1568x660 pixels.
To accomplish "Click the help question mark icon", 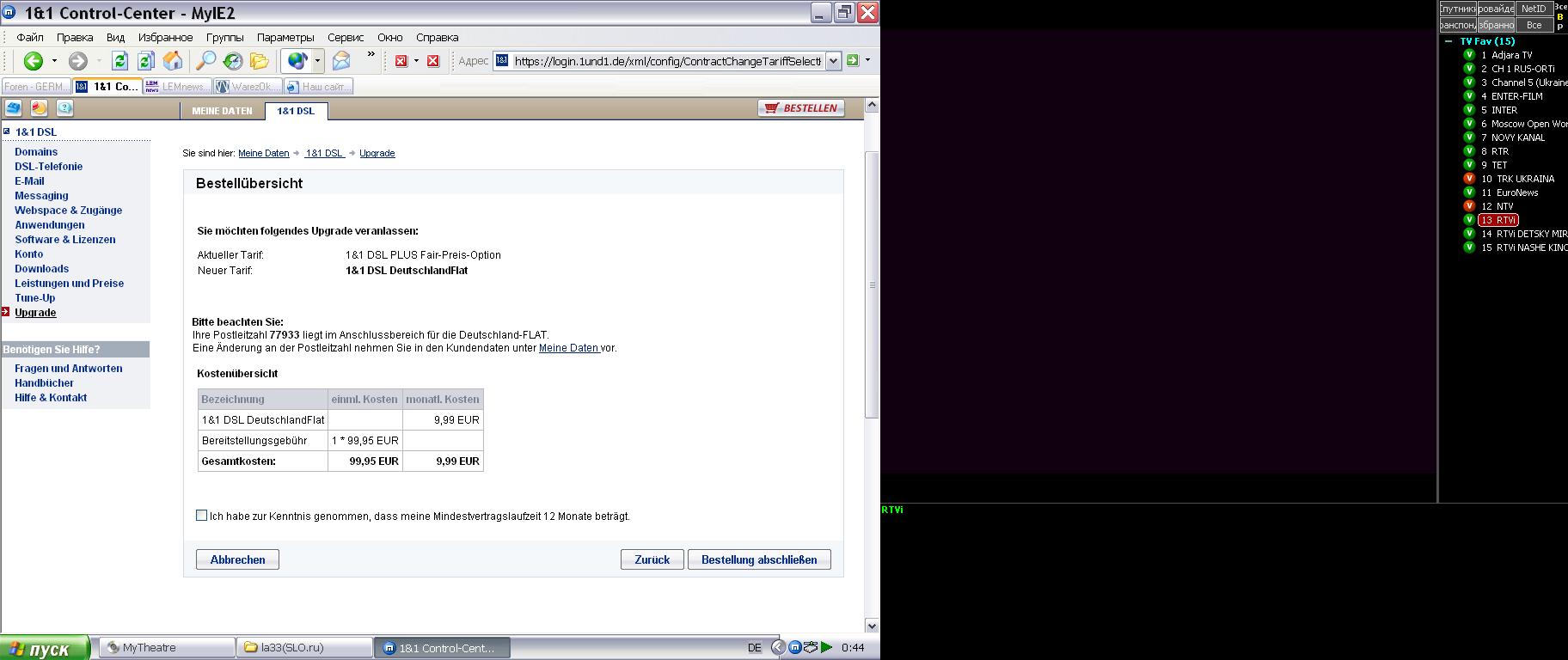I will point(64,108).
